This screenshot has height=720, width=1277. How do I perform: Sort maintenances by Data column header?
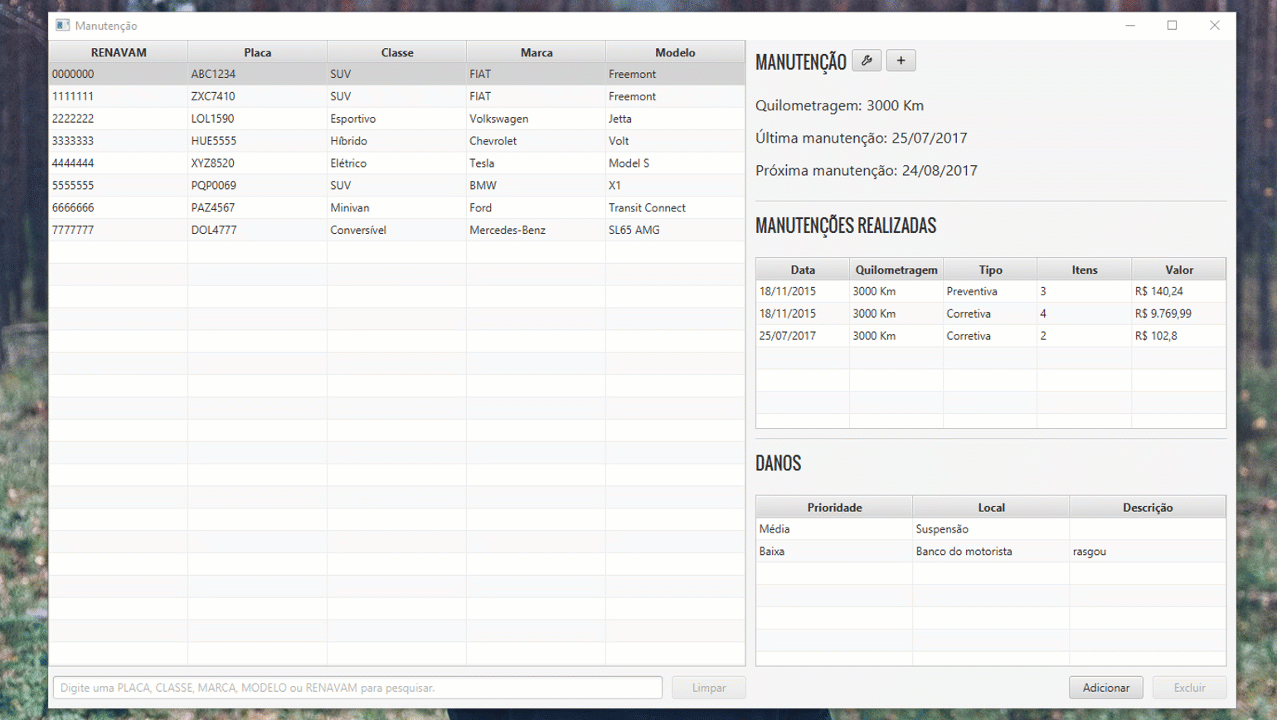pyautogui.click(x=803, y=270)
